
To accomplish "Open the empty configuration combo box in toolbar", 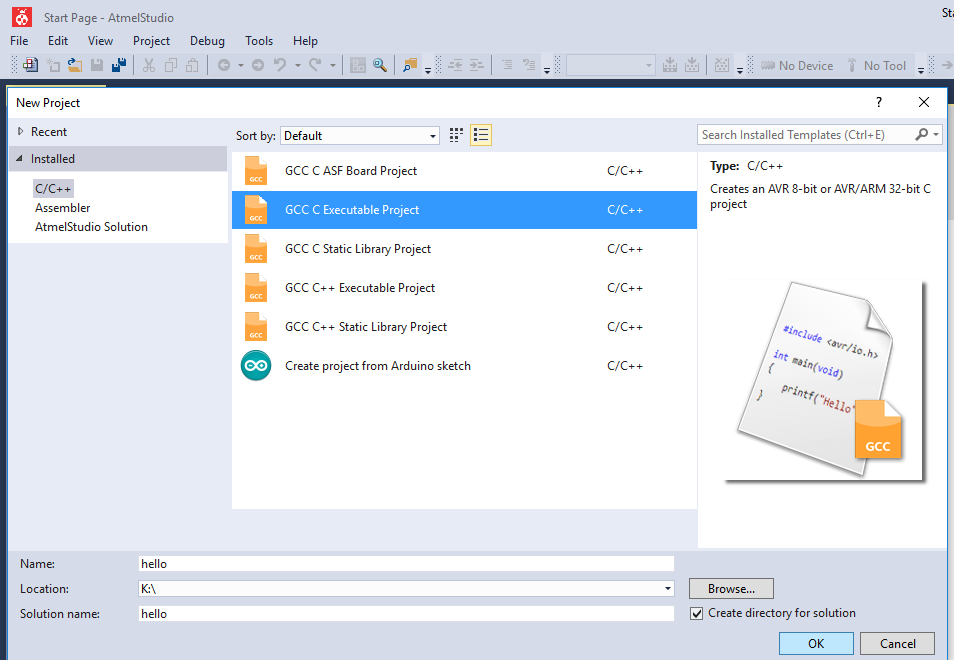I will 610,65.
